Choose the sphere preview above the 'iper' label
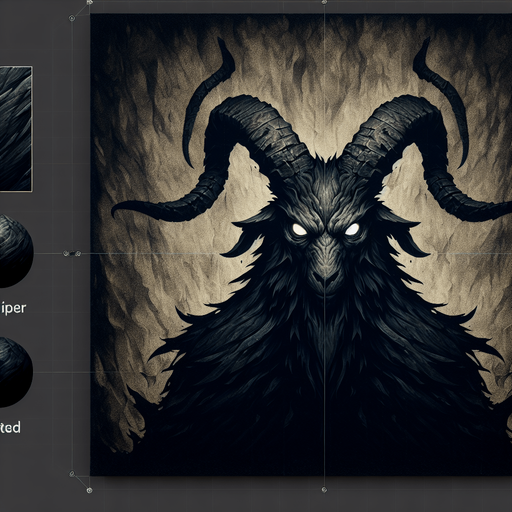This screenshot has height=512, width=512. click(16, 251)
